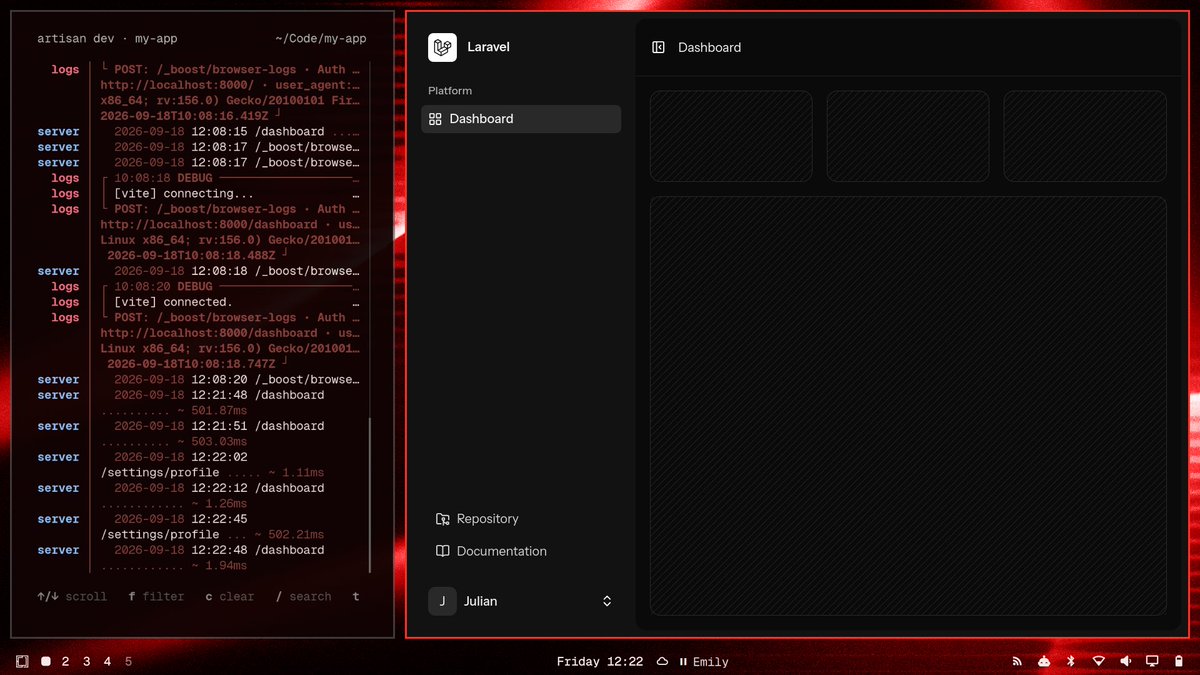
Task: Click the '/settings/profile ..... ~ 1.11ms' line
Action: [212, 473]
